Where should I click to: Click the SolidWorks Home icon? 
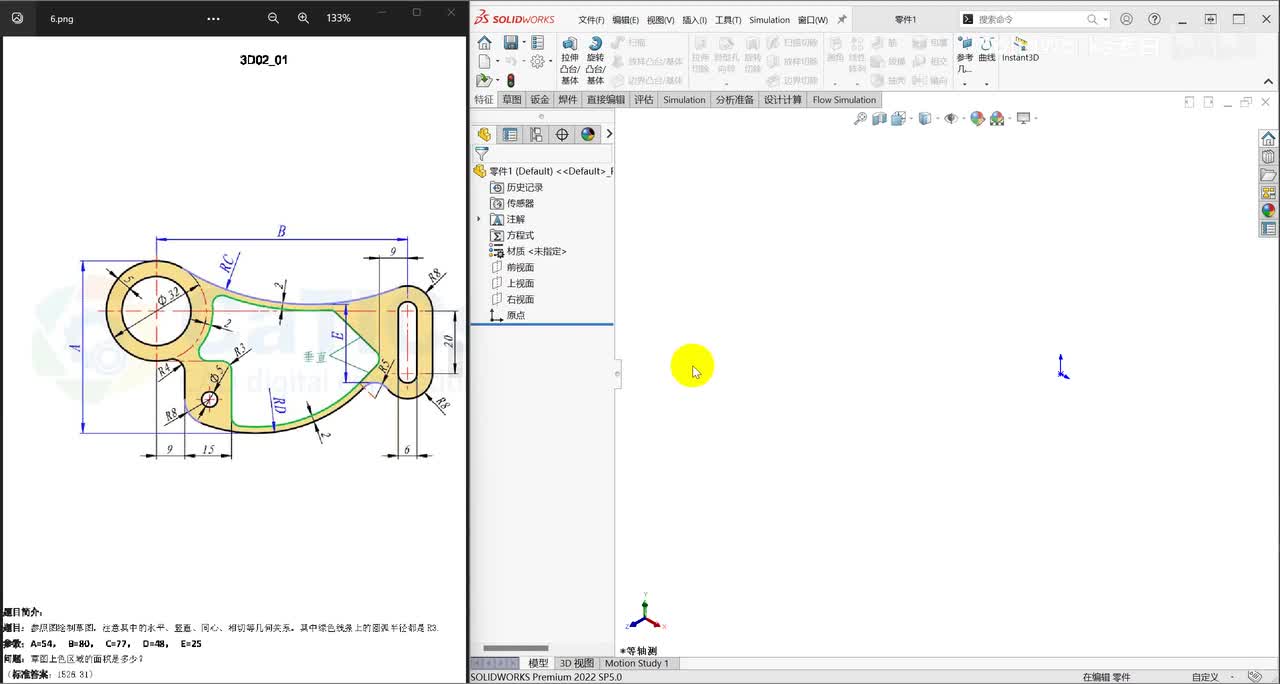point(484,42)
